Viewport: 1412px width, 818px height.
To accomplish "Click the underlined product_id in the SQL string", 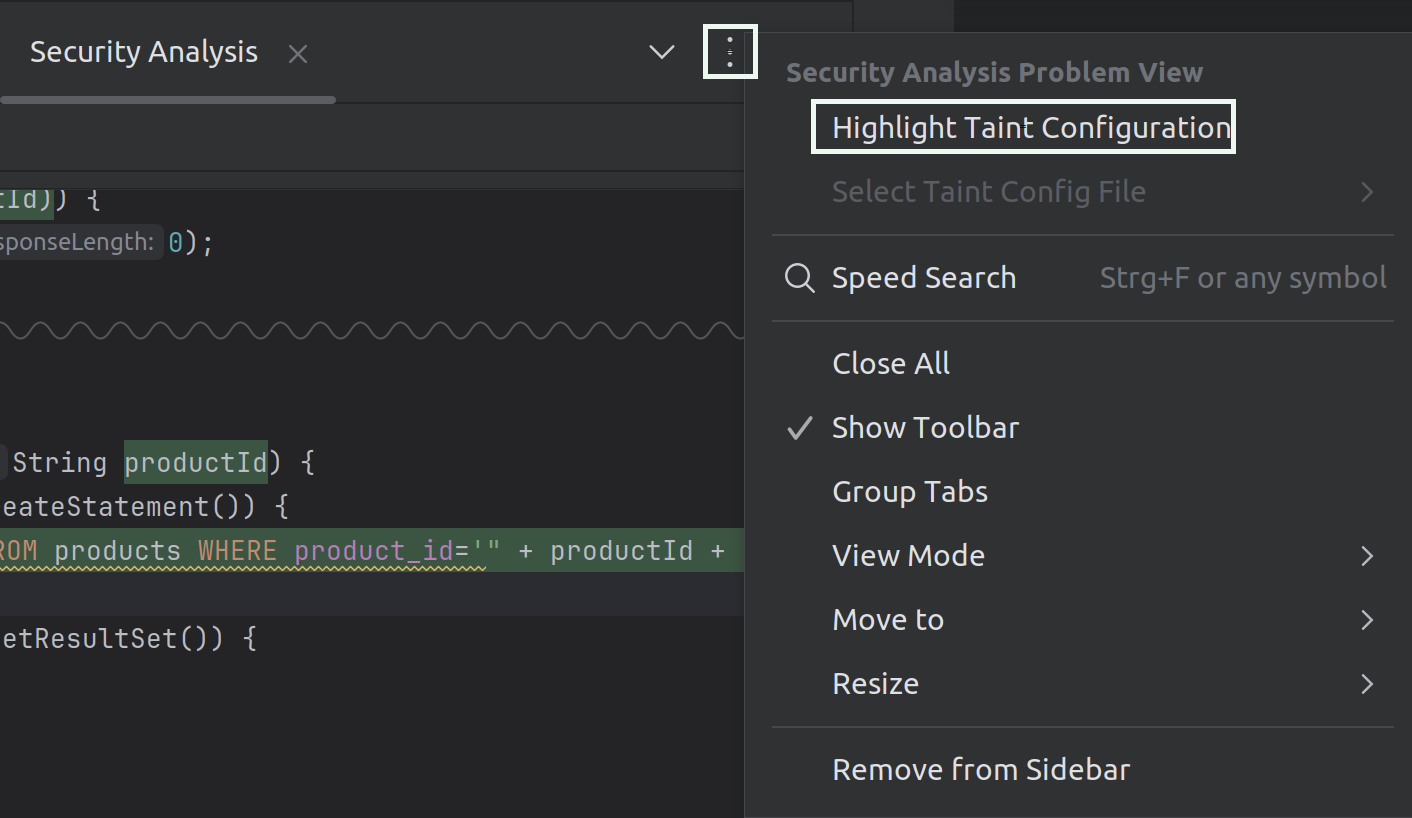I will (x=371, y=550).
